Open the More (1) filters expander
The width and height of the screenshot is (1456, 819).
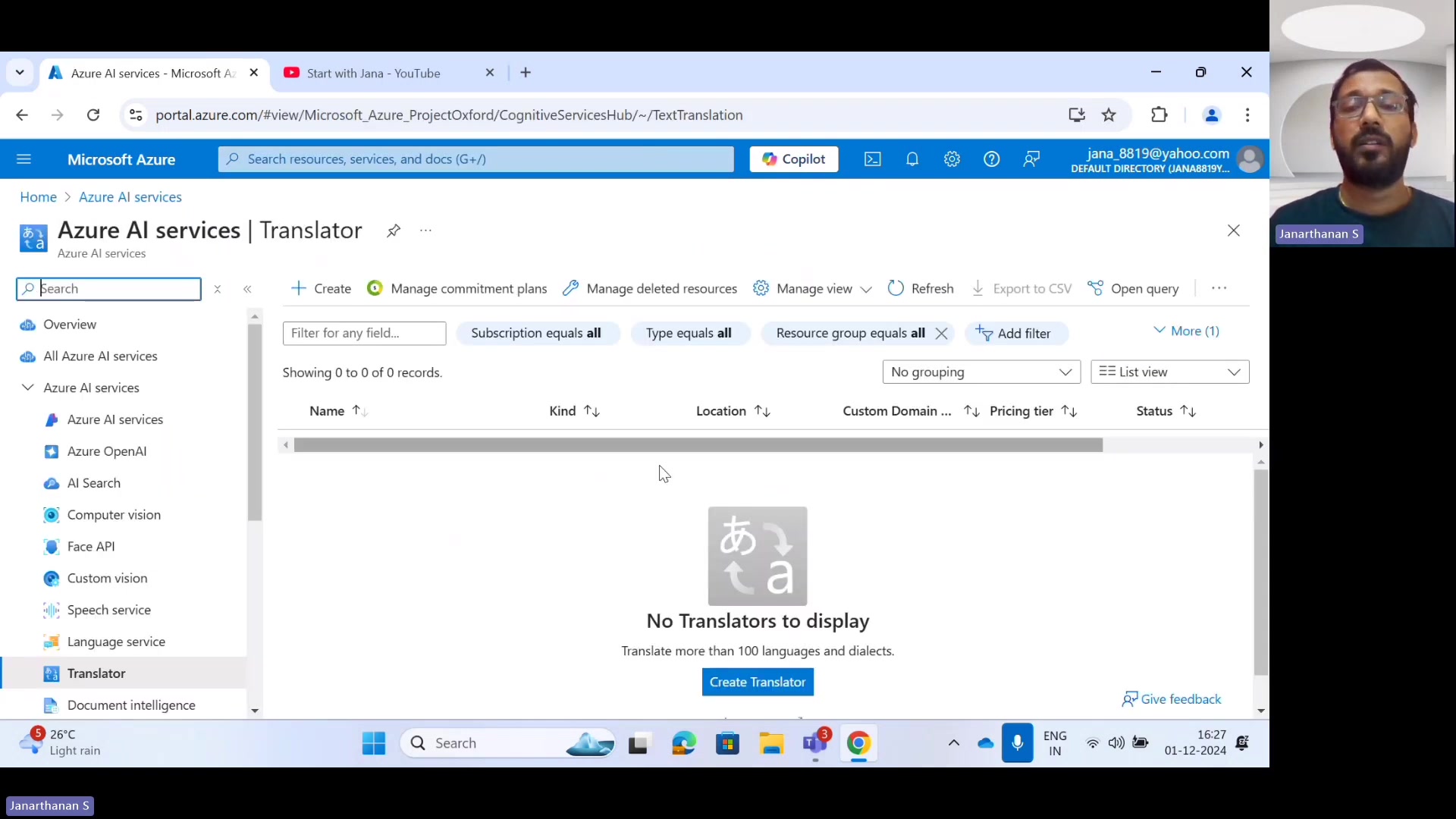coord(1186,331)
